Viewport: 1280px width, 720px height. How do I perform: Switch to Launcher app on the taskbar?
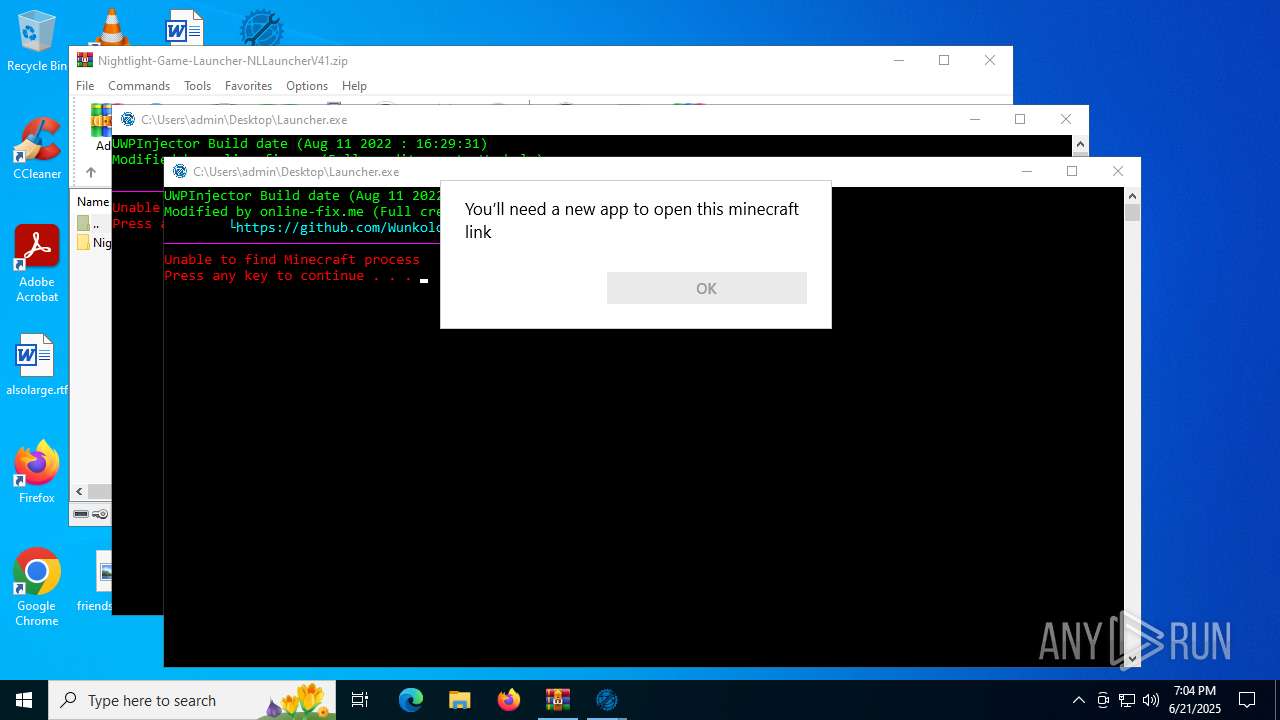point(607,700)
